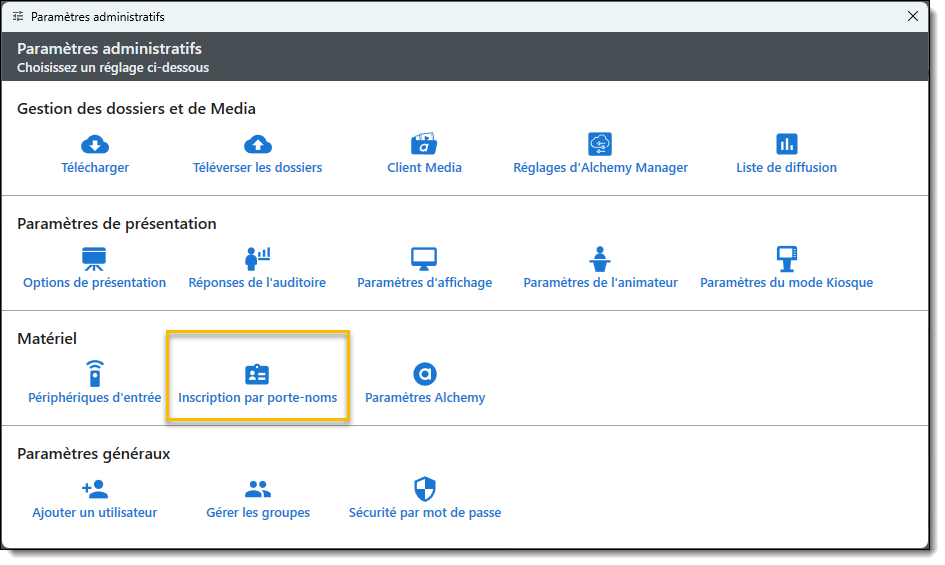Open Options de présentation icon
Image resolution: width=945 pixels, height=565 pixels.
click(94, 259)
